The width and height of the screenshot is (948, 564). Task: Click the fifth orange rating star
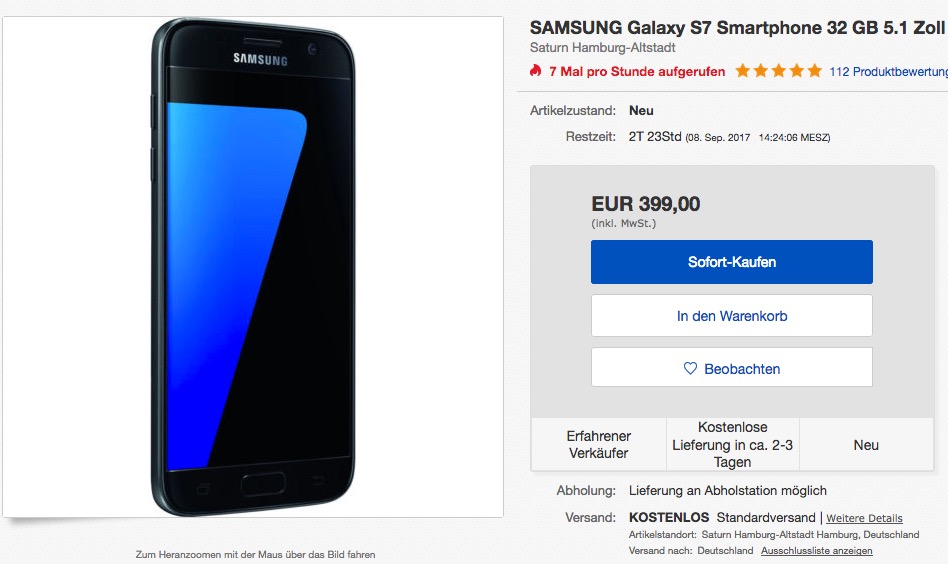point(814,71)
